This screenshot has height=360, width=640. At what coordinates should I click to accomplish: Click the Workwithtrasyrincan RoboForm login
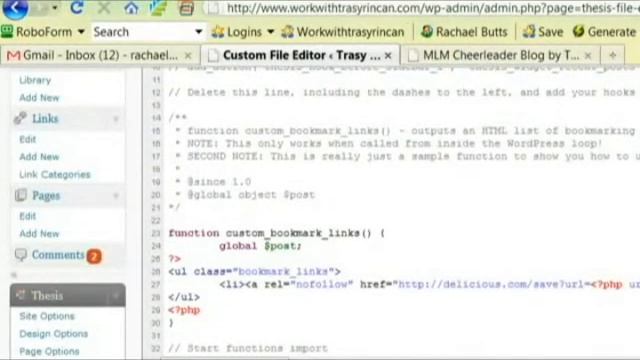point(343,32)
